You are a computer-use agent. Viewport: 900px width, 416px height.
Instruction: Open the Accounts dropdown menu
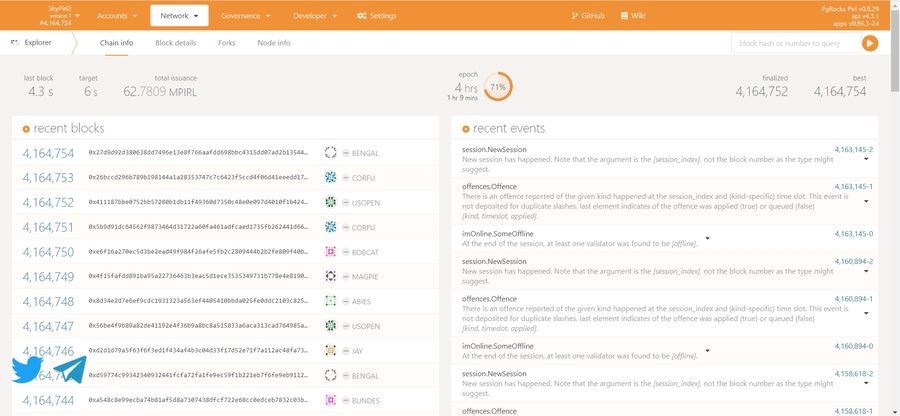point(117,16)
